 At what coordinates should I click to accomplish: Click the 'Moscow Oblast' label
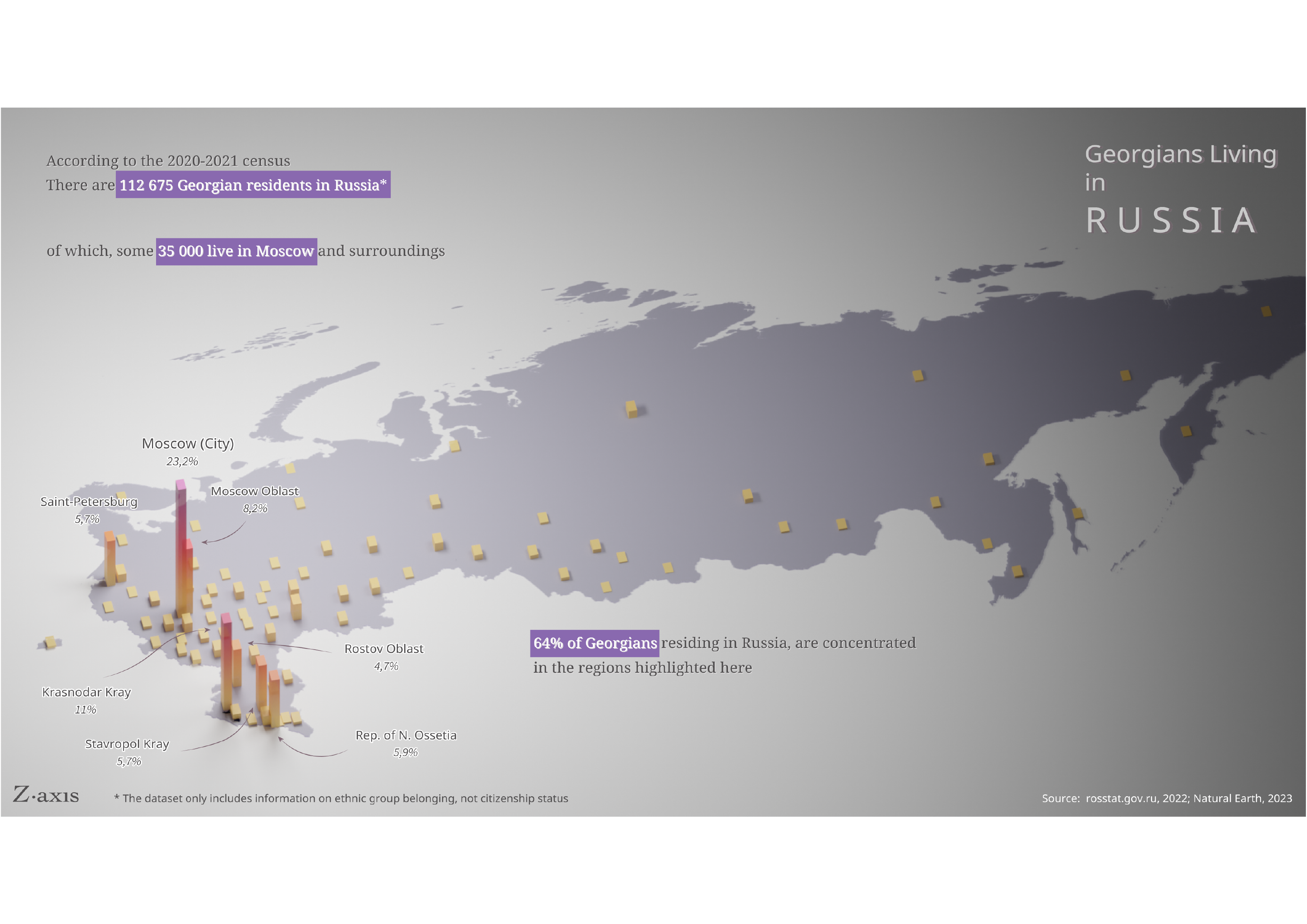[254, 491]
